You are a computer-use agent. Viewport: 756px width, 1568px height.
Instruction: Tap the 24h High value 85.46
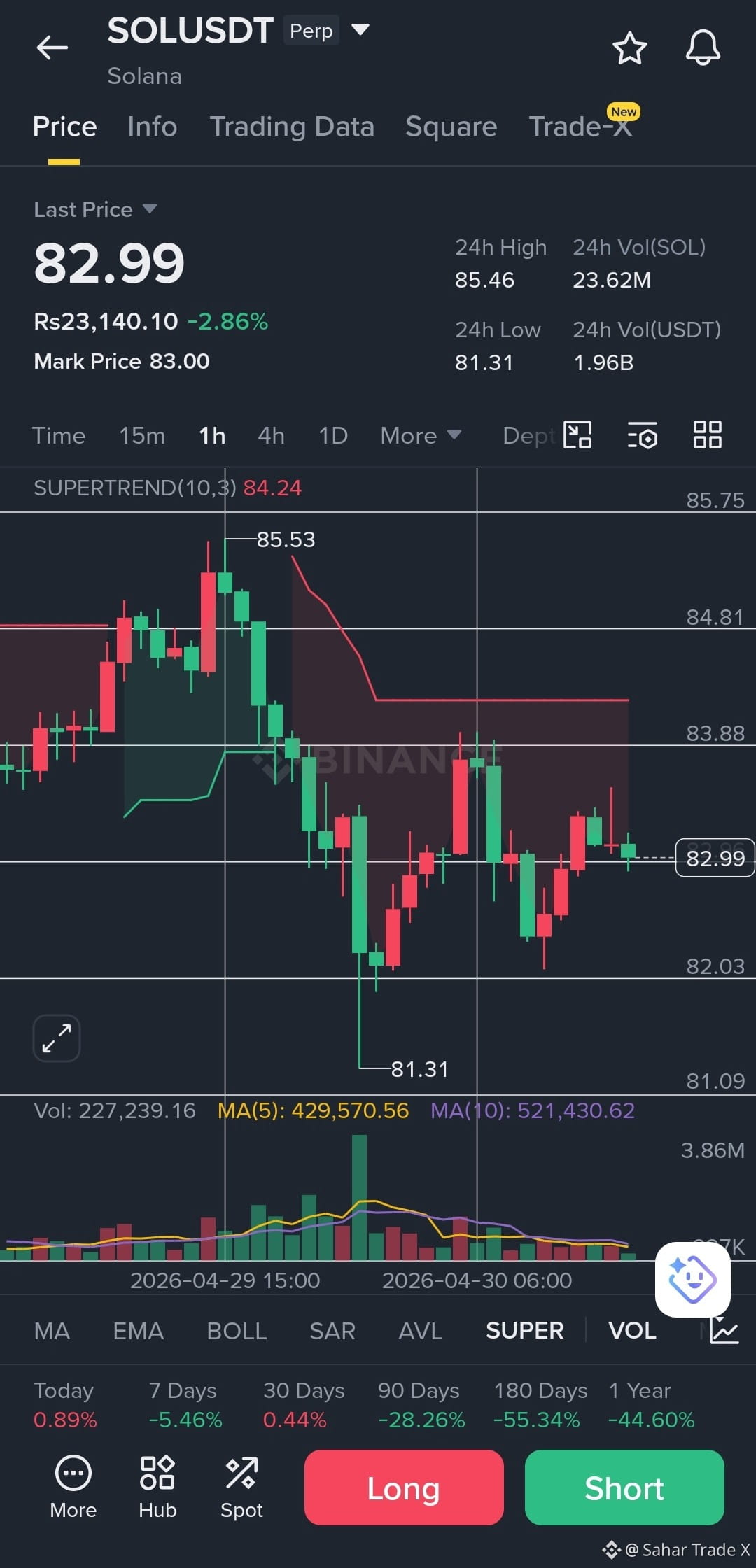[484, 280]
